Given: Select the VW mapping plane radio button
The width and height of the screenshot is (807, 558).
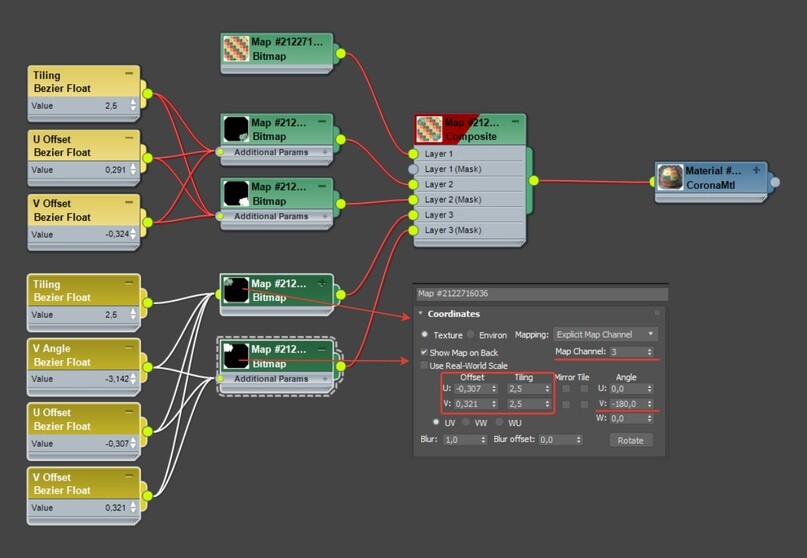Looking at the screenshot, I should [x=466, y=422].
